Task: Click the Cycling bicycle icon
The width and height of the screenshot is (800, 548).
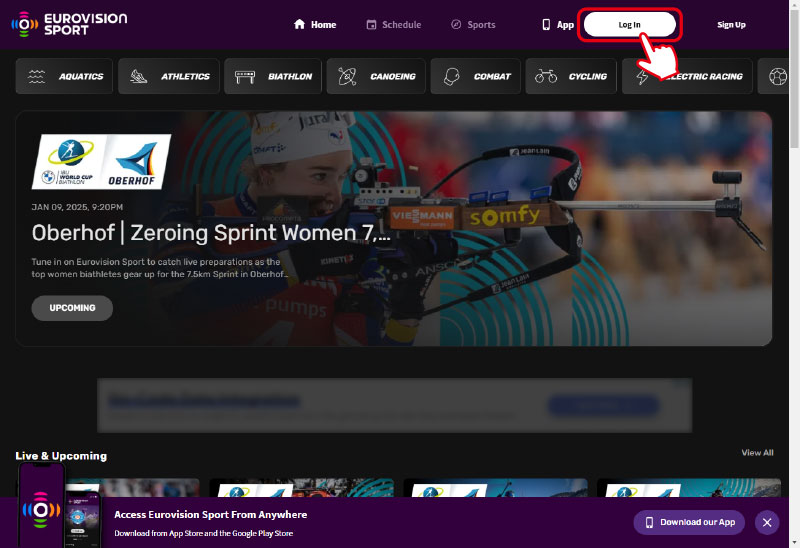Action: point(546,77)
